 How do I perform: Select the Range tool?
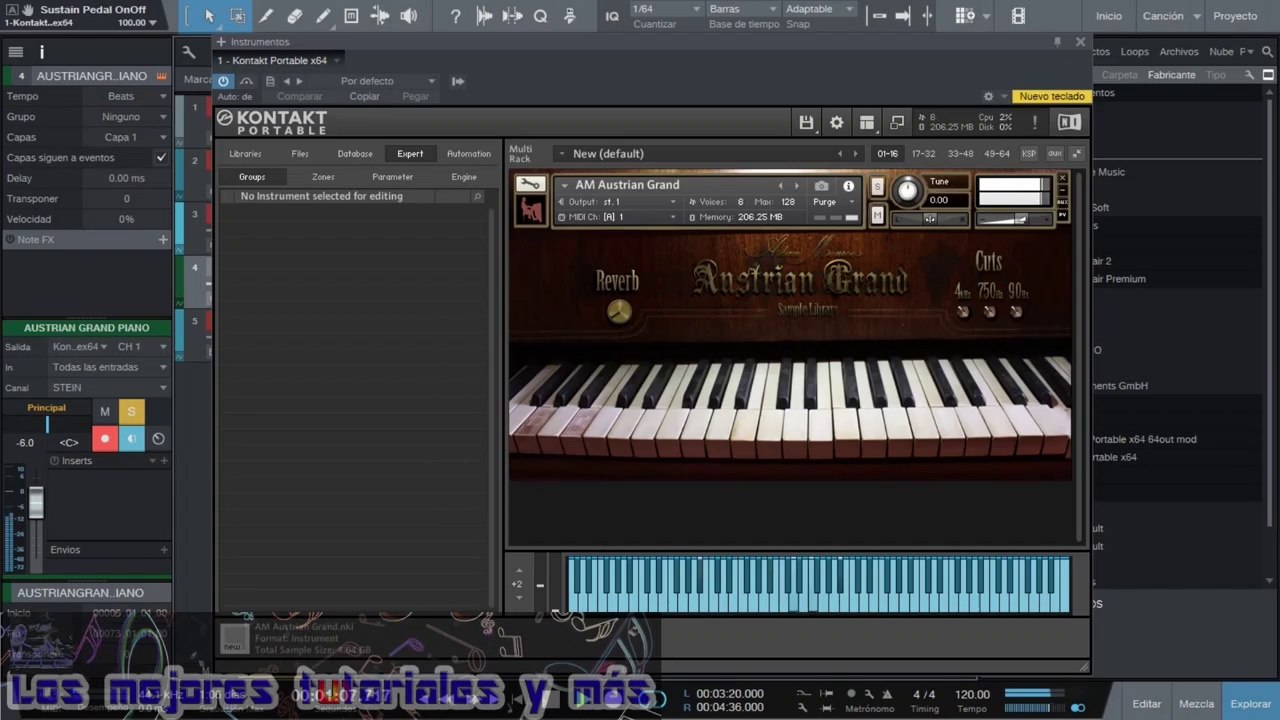point(237,16)
